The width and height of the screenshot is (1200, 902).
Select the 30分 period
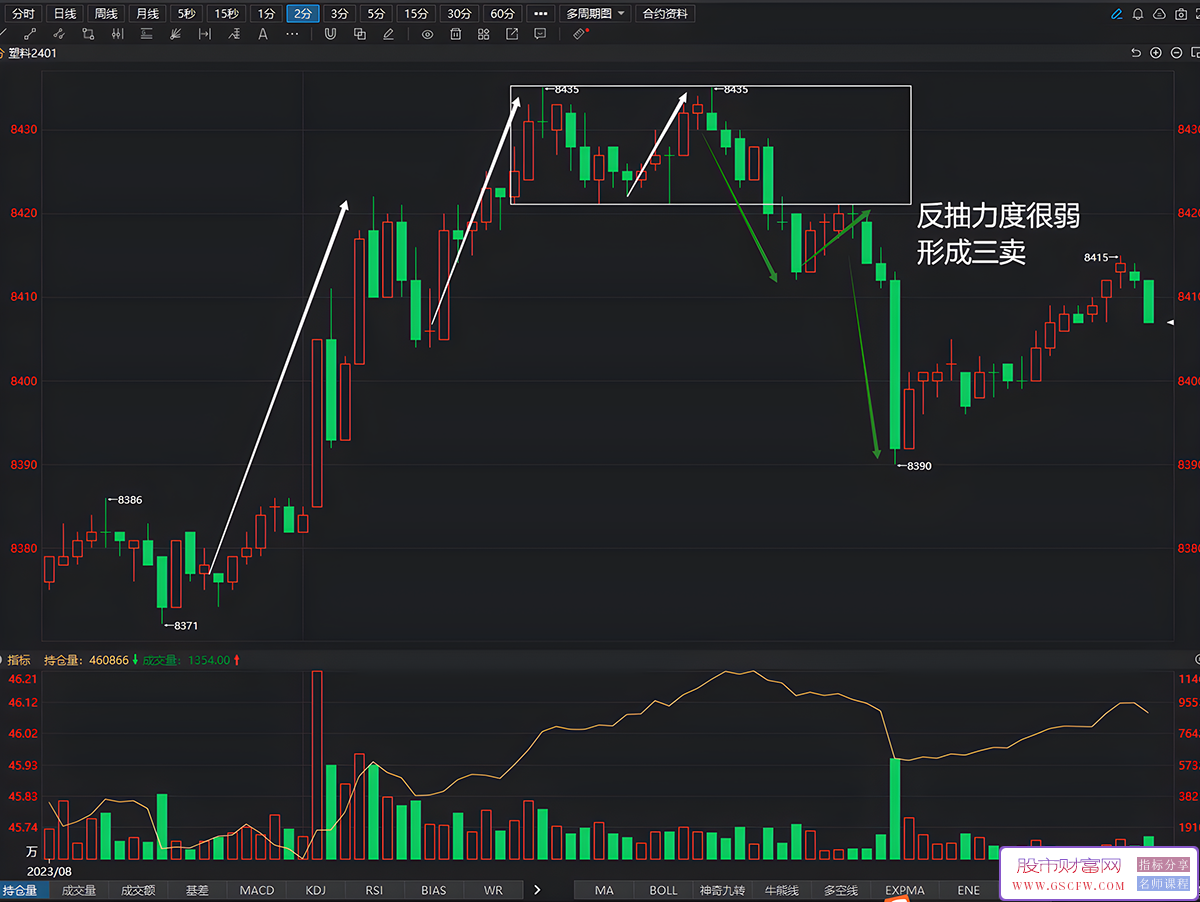459,14
